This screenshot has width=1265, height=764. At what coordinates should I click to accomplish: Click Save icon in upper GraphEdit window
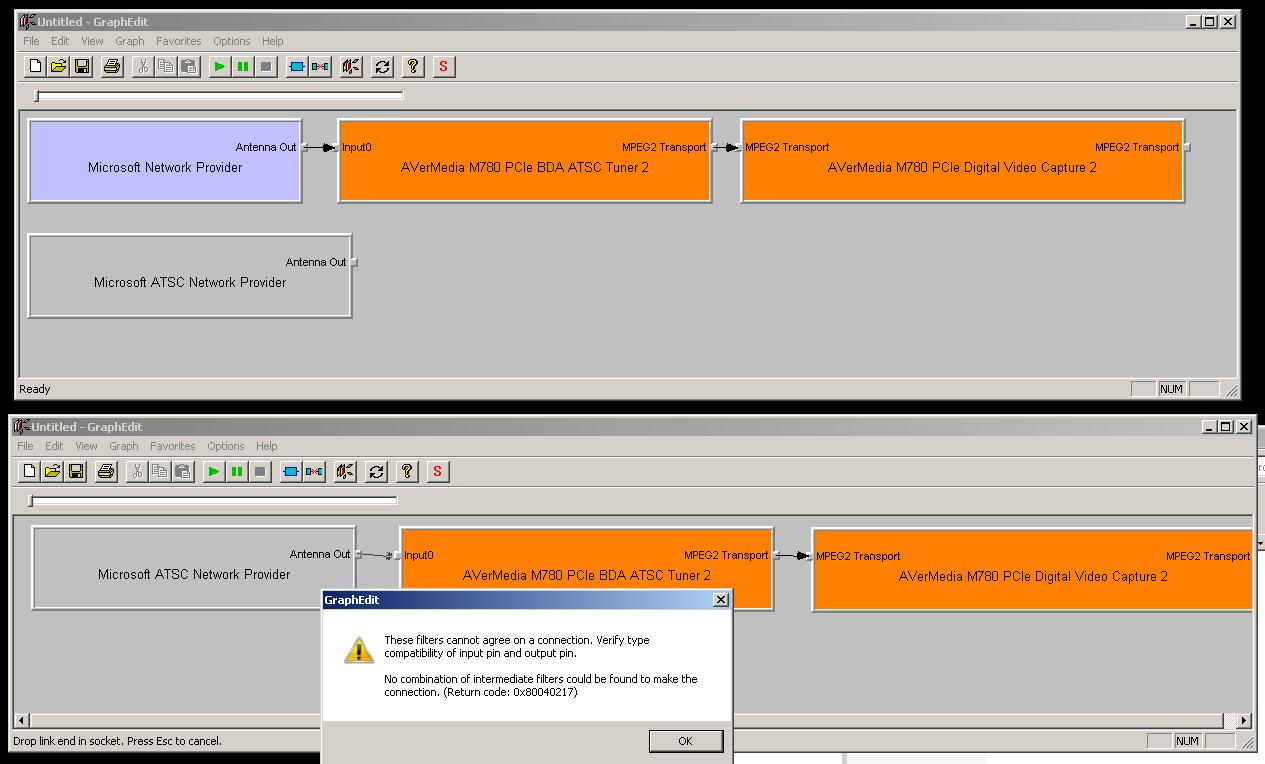pyautogui.click(x=82, y=67)
